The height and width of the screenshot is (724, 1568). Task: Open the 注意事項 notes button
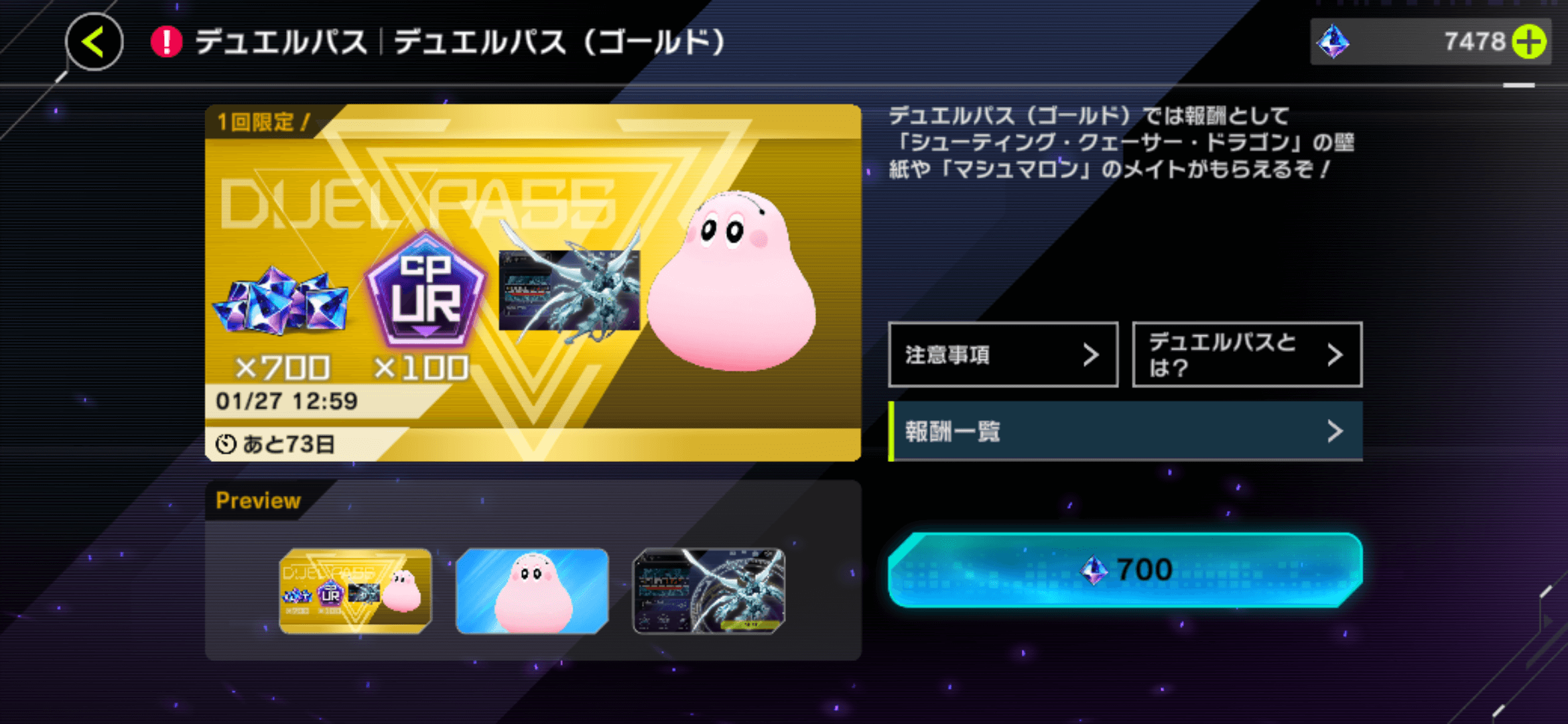click(1003, 355)
